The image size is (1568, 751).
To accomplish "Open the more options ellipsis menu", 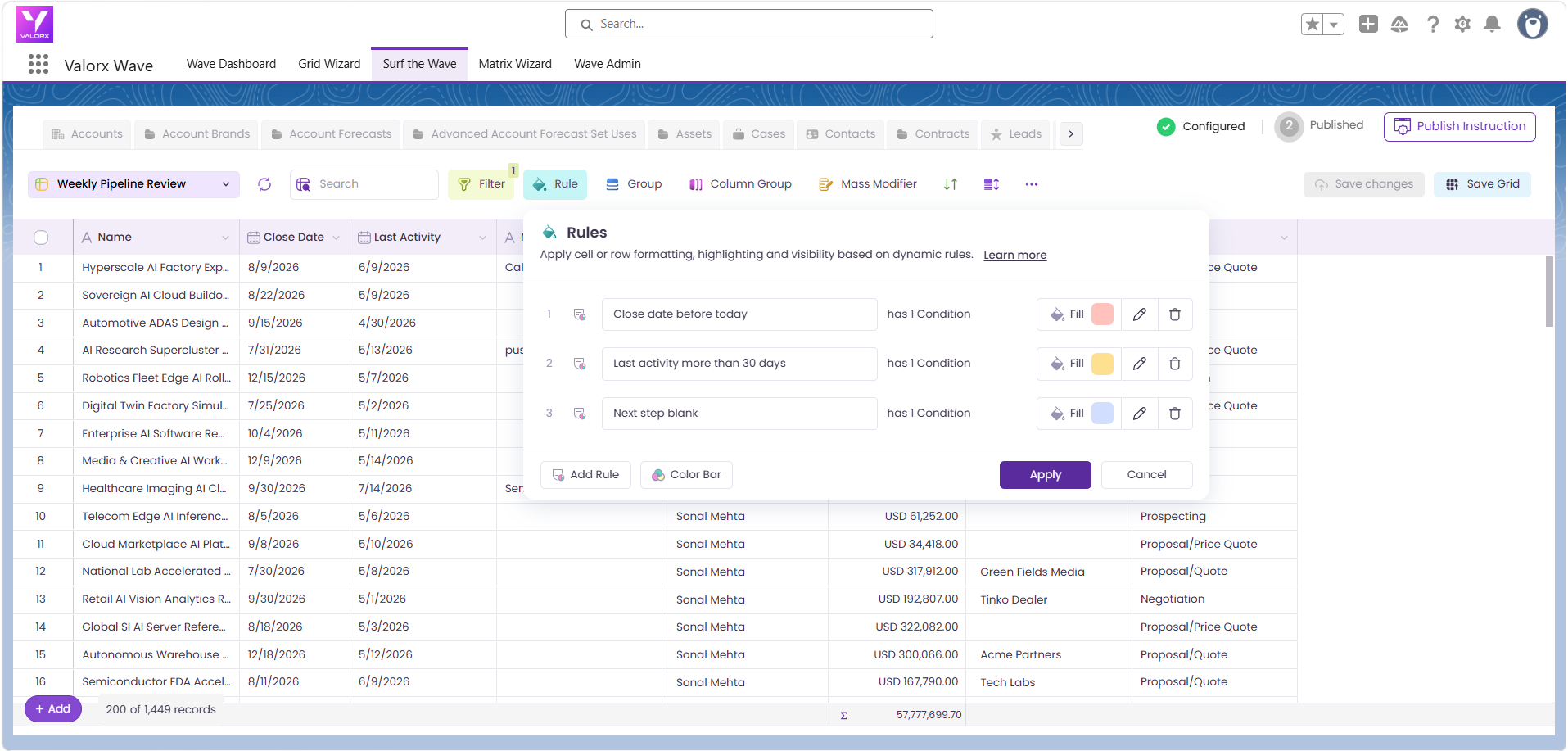I will click(1032, 184).
